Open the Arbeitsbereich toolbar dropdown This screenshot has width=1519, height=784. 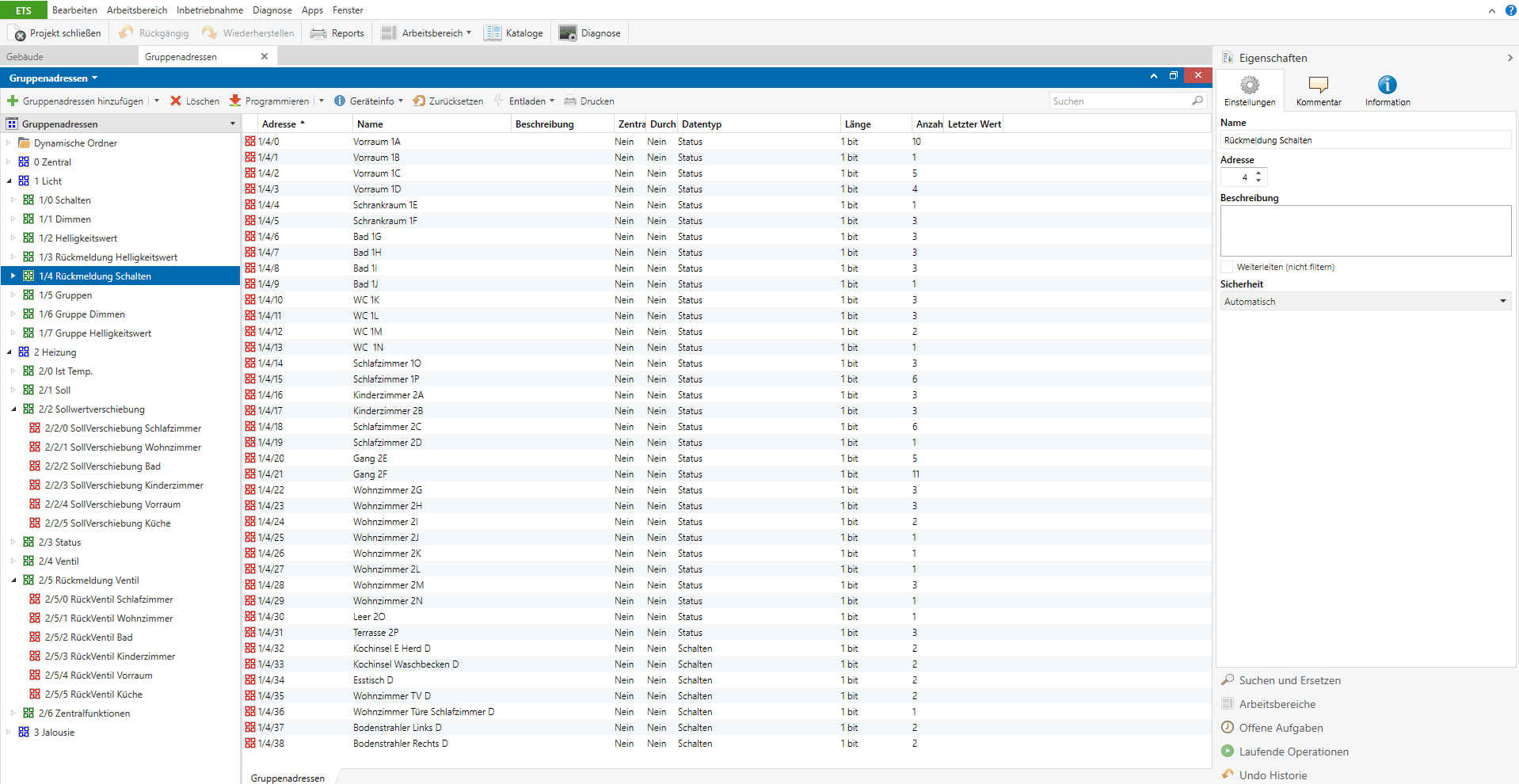[x=469, y=33]
